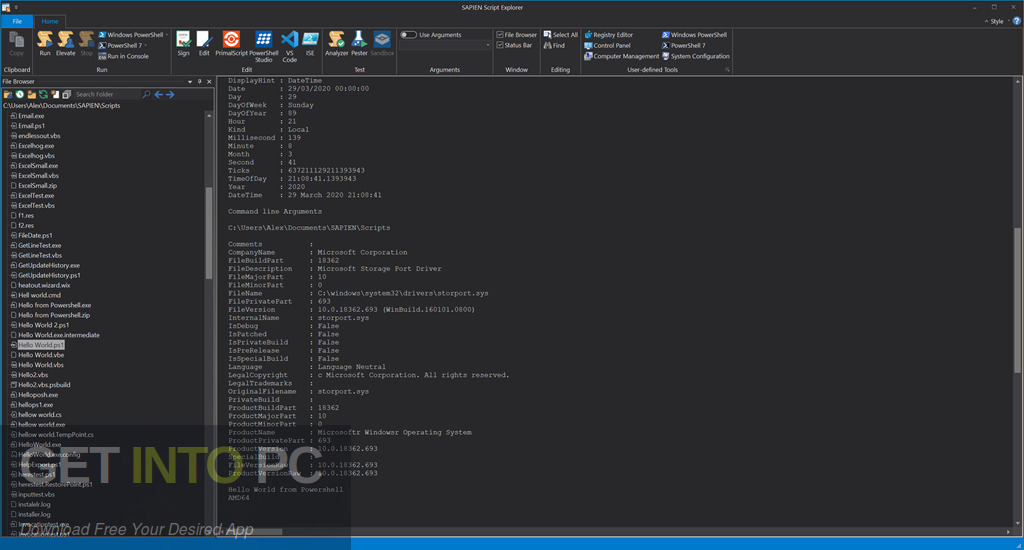
Task: Open User-defined Tools dialog launcher
Action: 727,69
